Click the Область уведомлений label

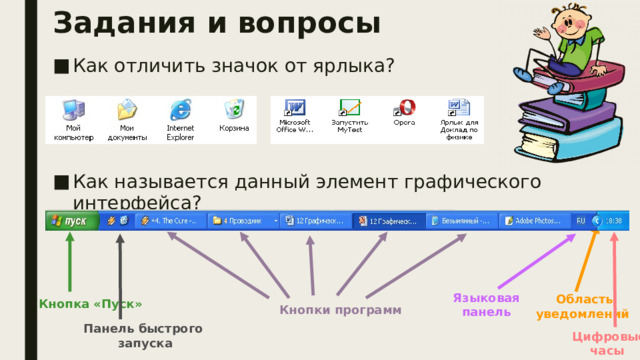pyautogui.click(x=582, y=307)
